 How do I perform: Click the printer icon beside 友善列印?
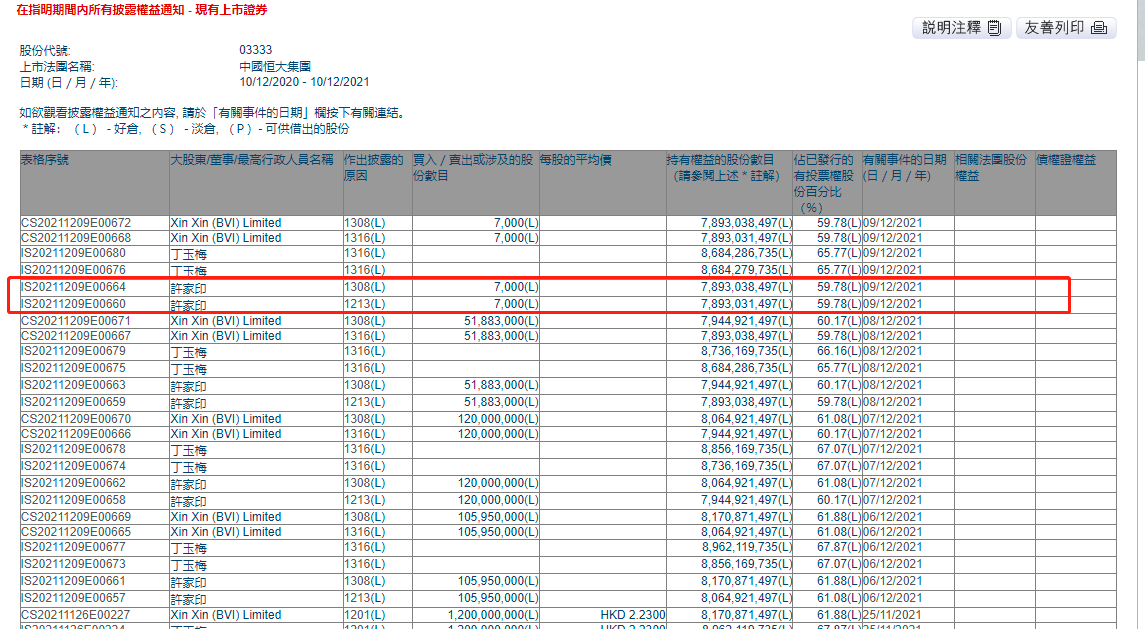click(1099, 28)
